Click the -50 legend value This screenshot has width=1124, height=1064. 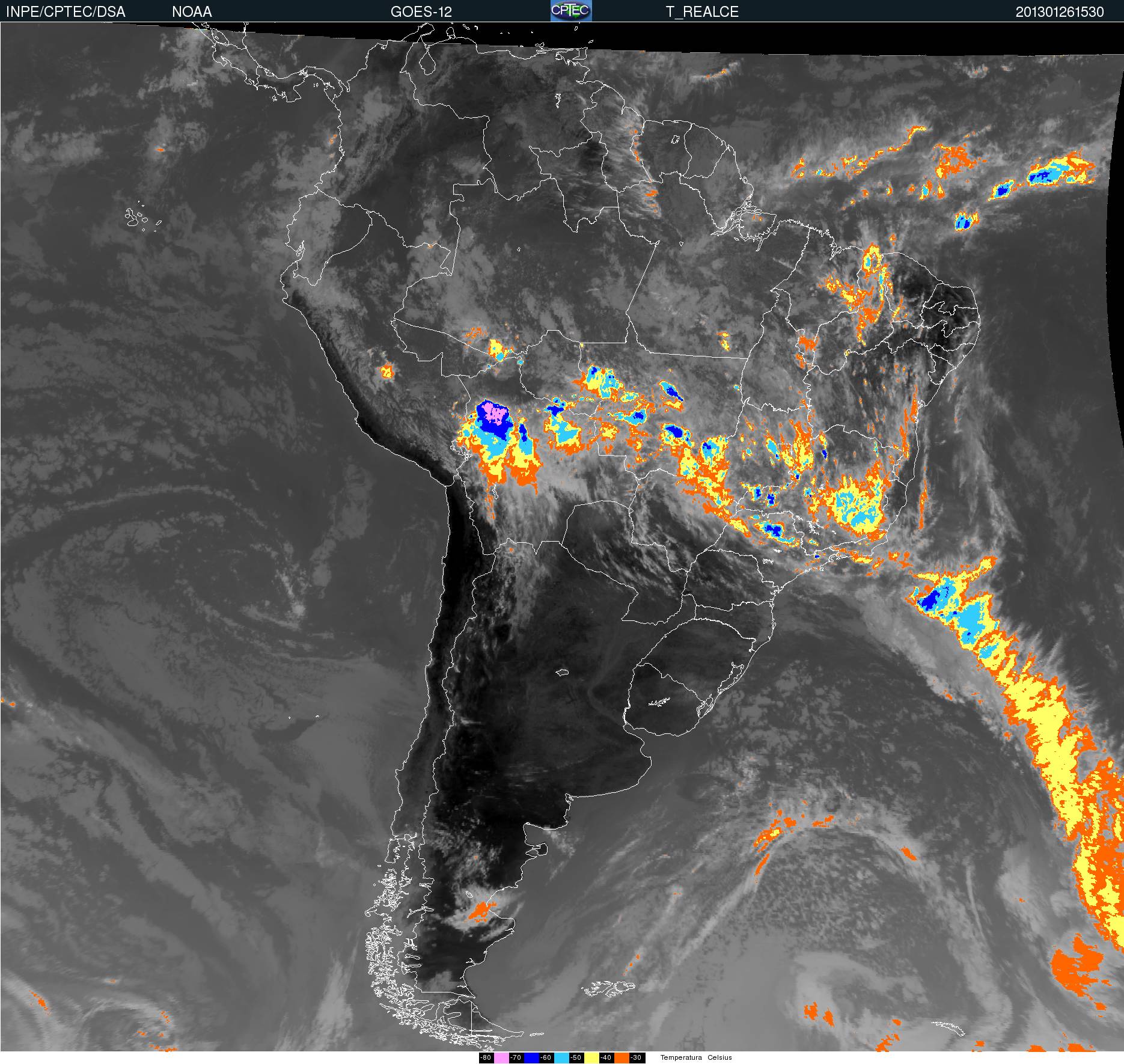[576, 1058]
